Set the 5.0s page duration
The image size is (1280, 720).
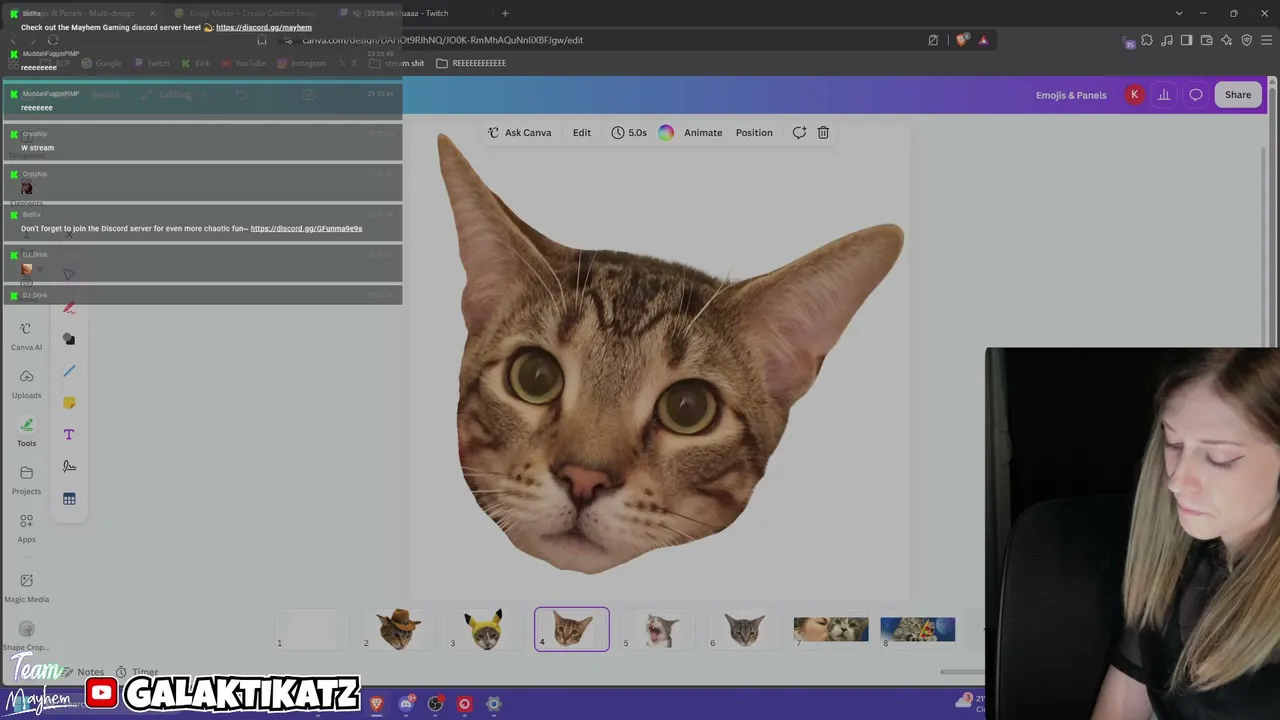pyautogui.click(x=629, y=132)
